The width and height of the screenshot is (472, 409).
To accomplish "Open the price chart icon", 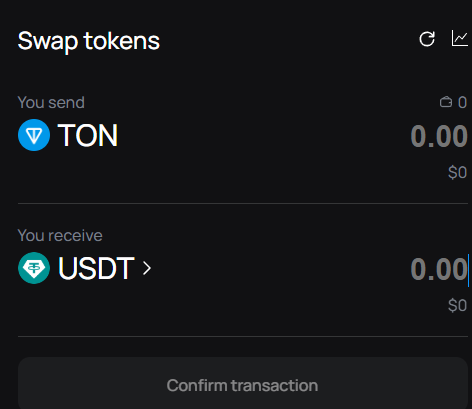I will pos(460,38).
